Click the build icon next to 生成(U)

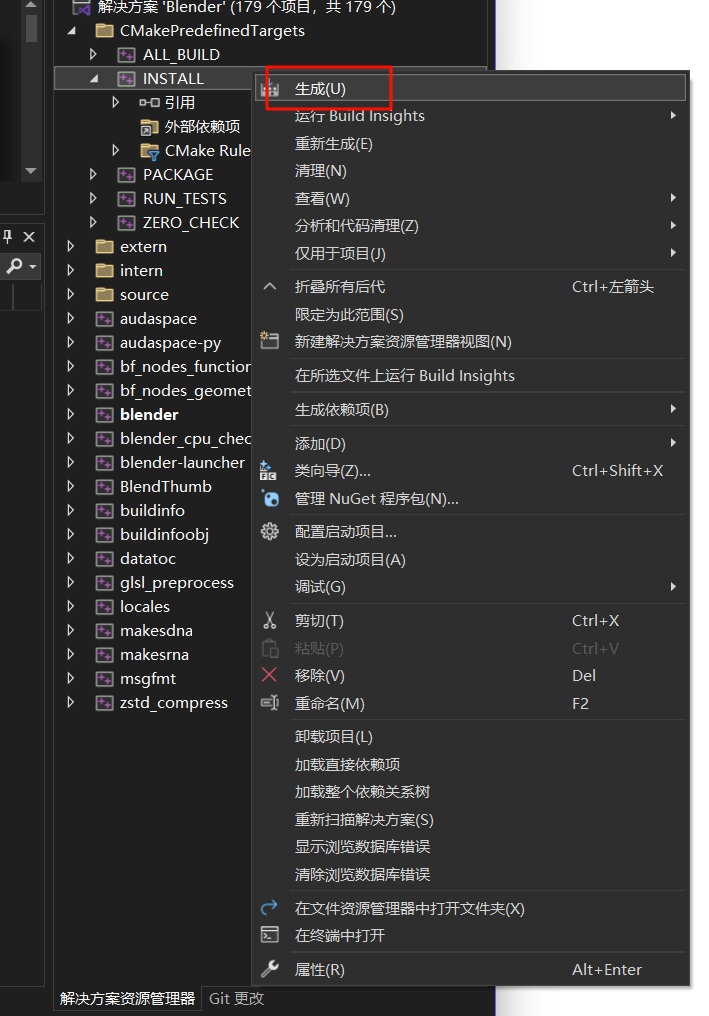[x=270, y=89]
